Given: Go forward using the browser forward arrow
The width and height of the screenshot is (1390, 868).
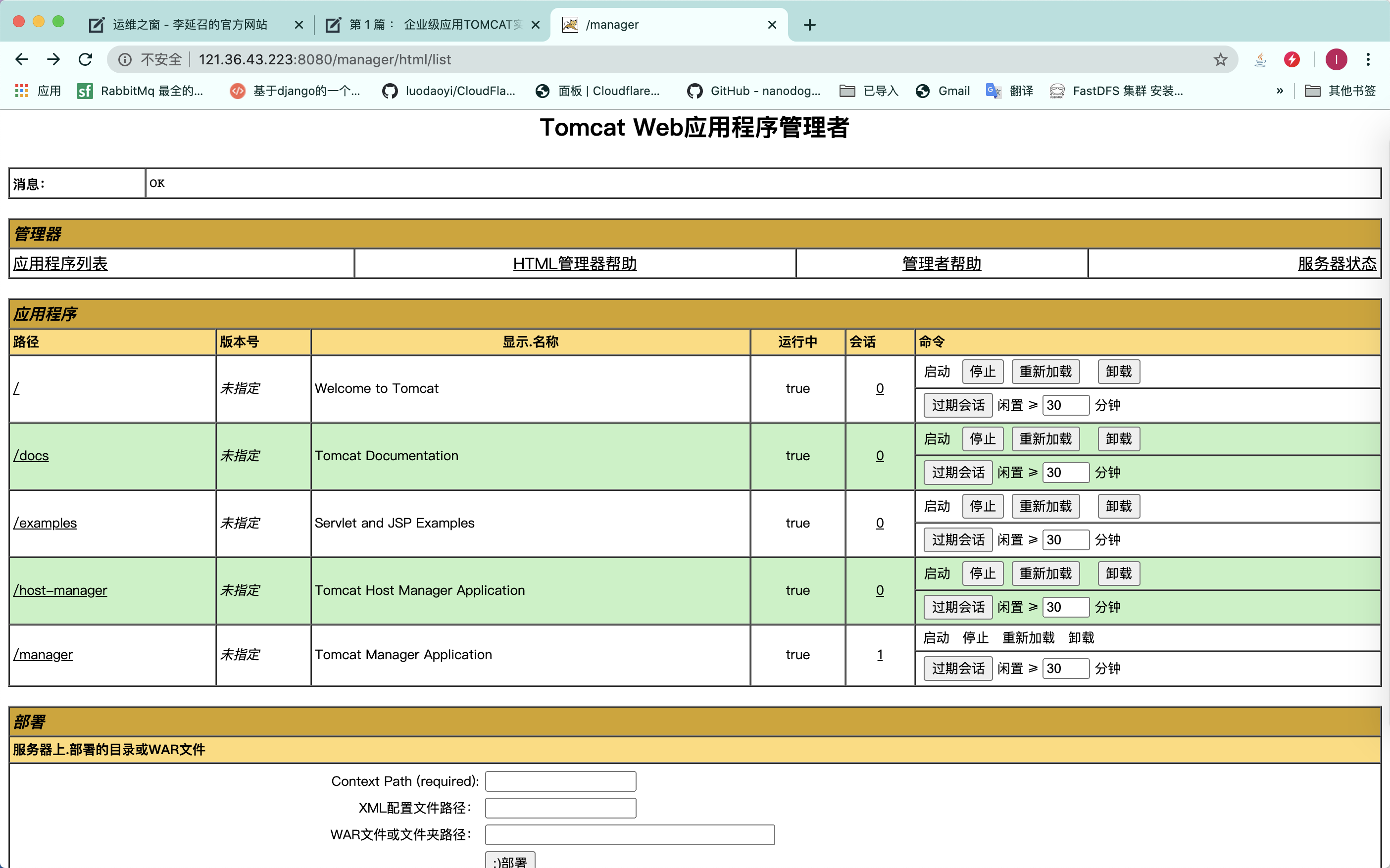Looking at the screenshot, I should (53, 59).
